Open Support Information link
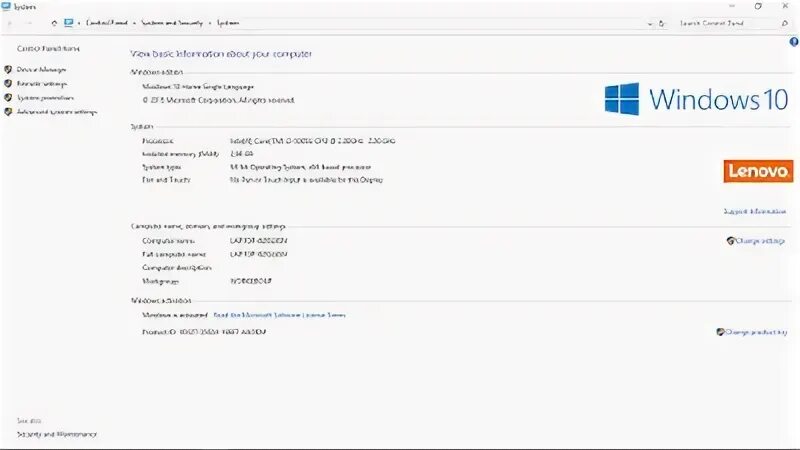 755,211
